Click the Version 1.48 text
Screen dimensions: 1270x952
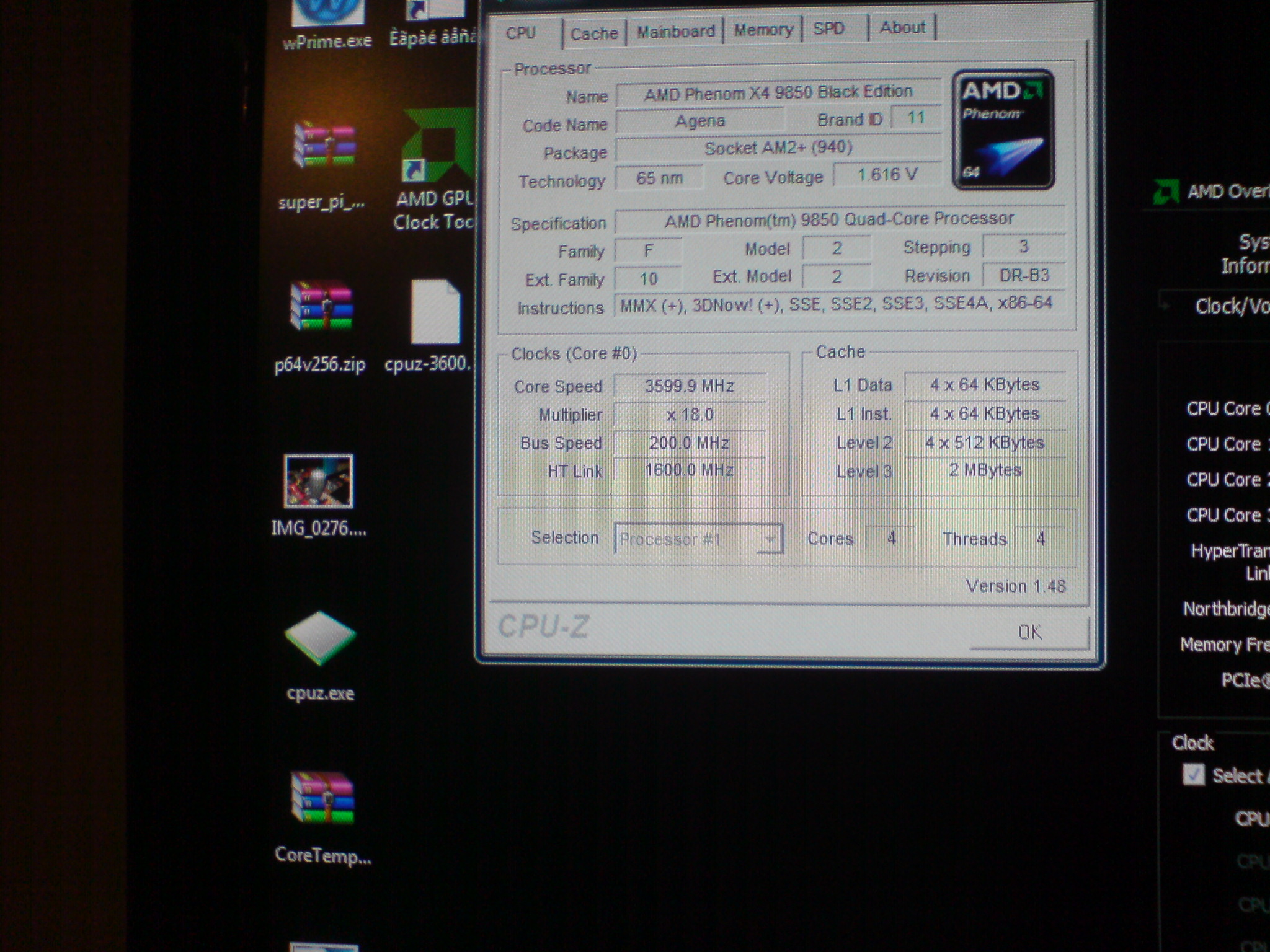pyautogui.click(x=1016, y=586)
